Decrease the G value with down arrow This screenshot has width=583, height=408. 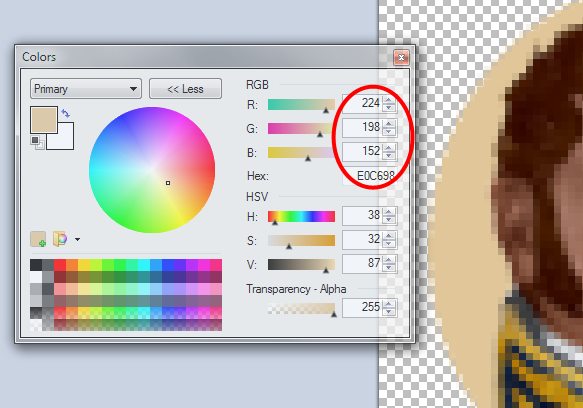click(x=389, y=132)
